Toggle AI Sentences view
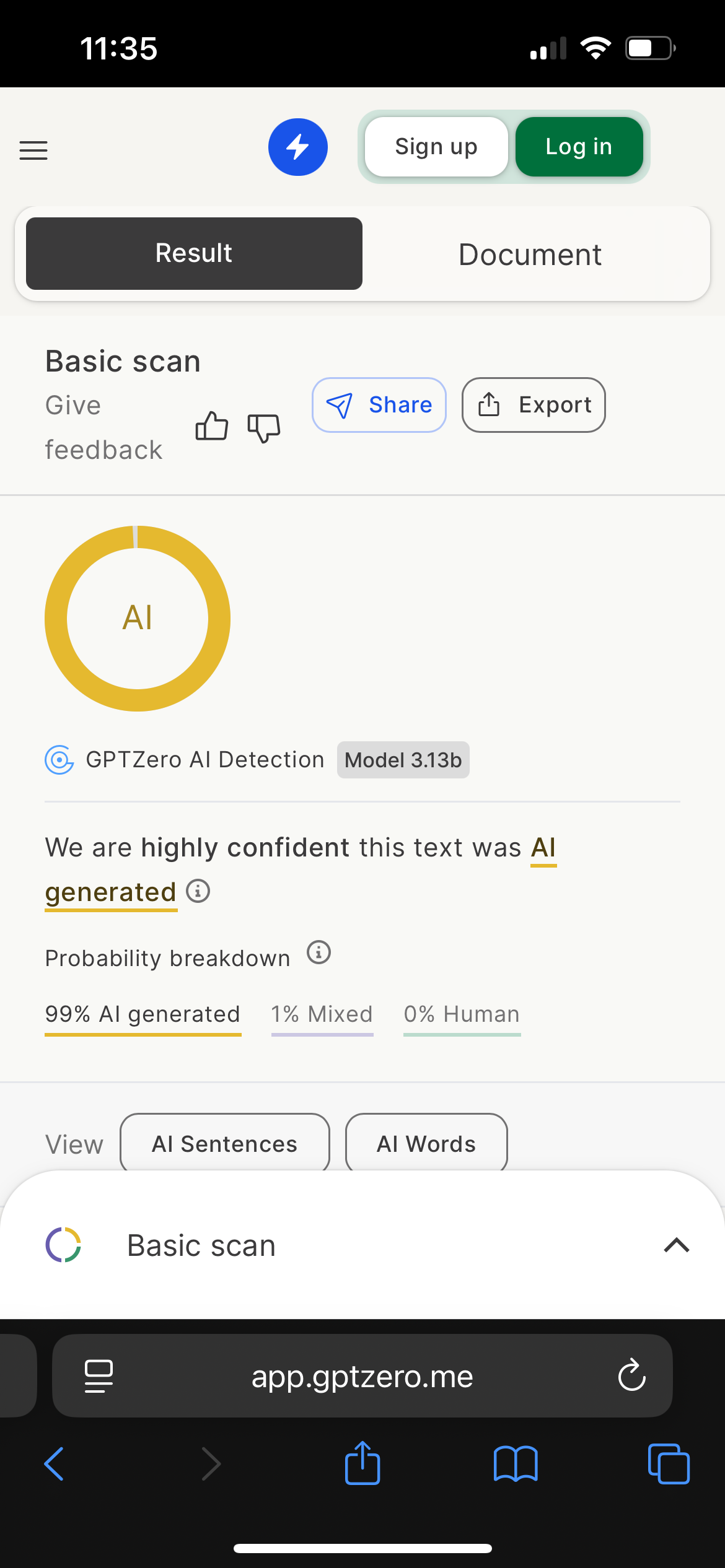The height and width of the screenshot is (1568, 725). [x=225, y=1143]
